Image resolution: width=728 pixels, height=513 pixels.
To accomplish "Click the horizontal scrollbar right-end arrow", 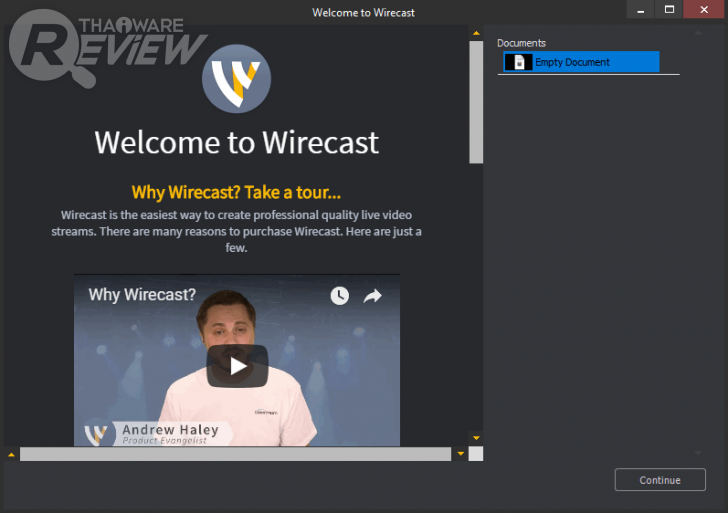I will 461,454.
